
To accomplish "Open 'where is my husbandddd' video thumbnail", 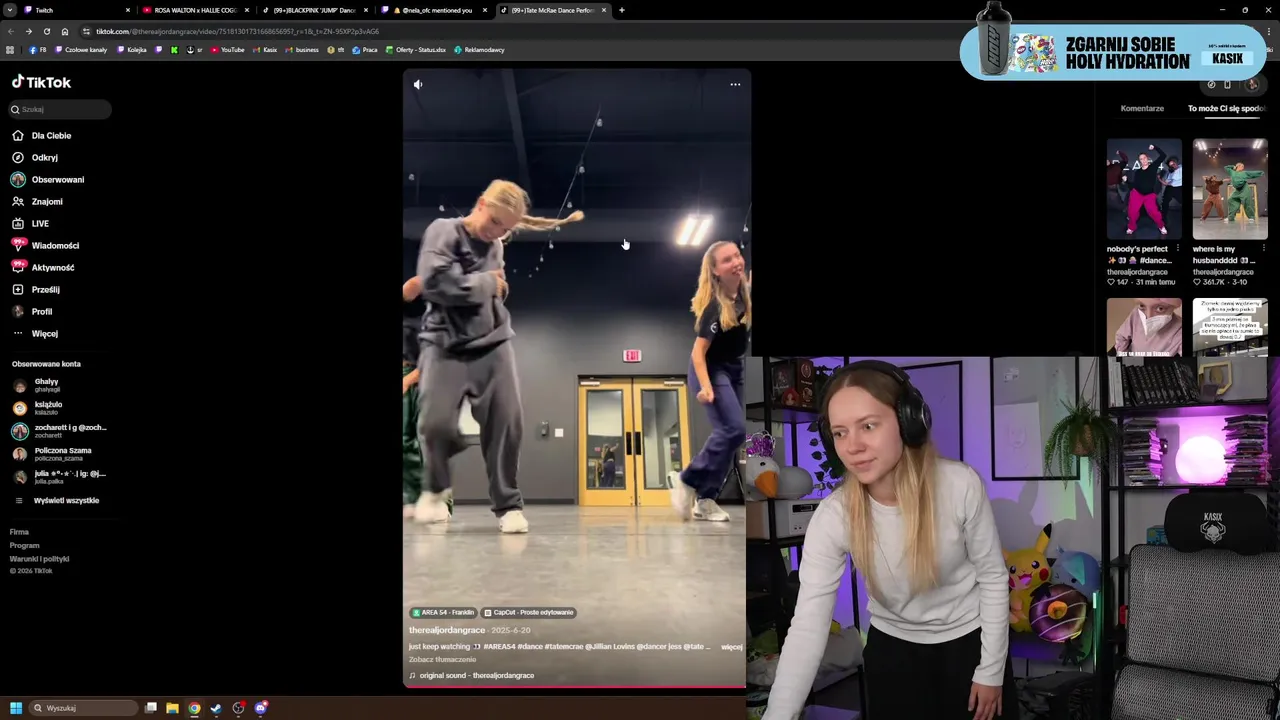I will click(x=1230, y=189).
